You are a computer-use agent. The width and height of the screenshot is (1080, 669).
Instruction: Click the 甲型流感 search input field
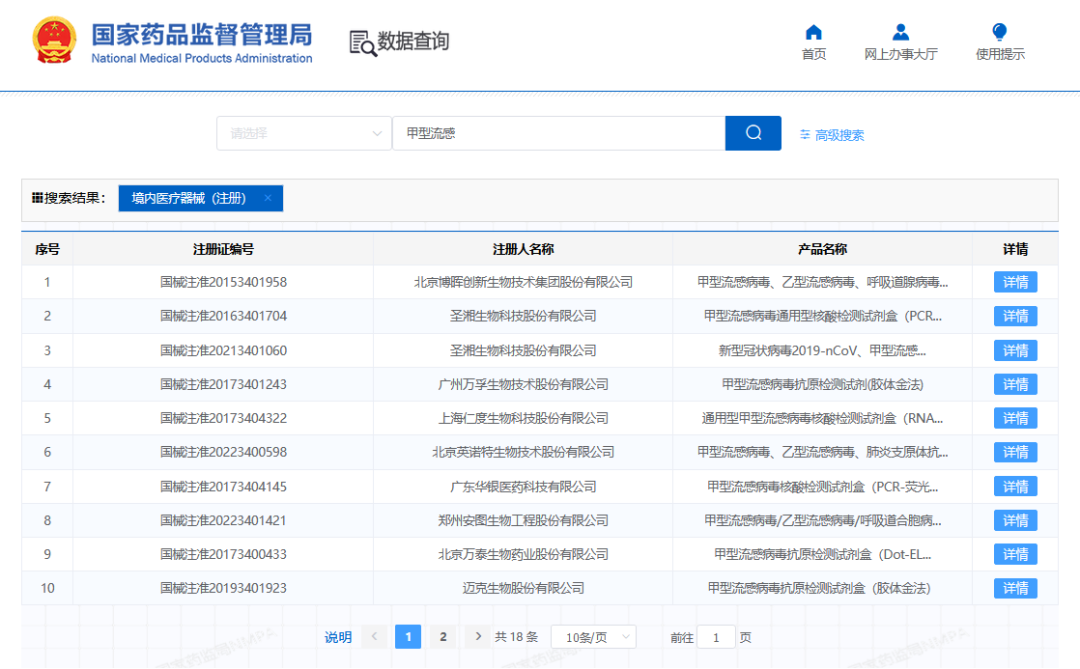click(x=559, y=133)
